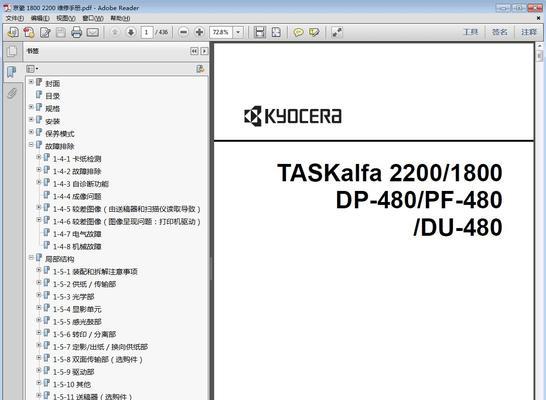
Task: Click the document vertical scrollbar up arrow
Action: [540, 46]
